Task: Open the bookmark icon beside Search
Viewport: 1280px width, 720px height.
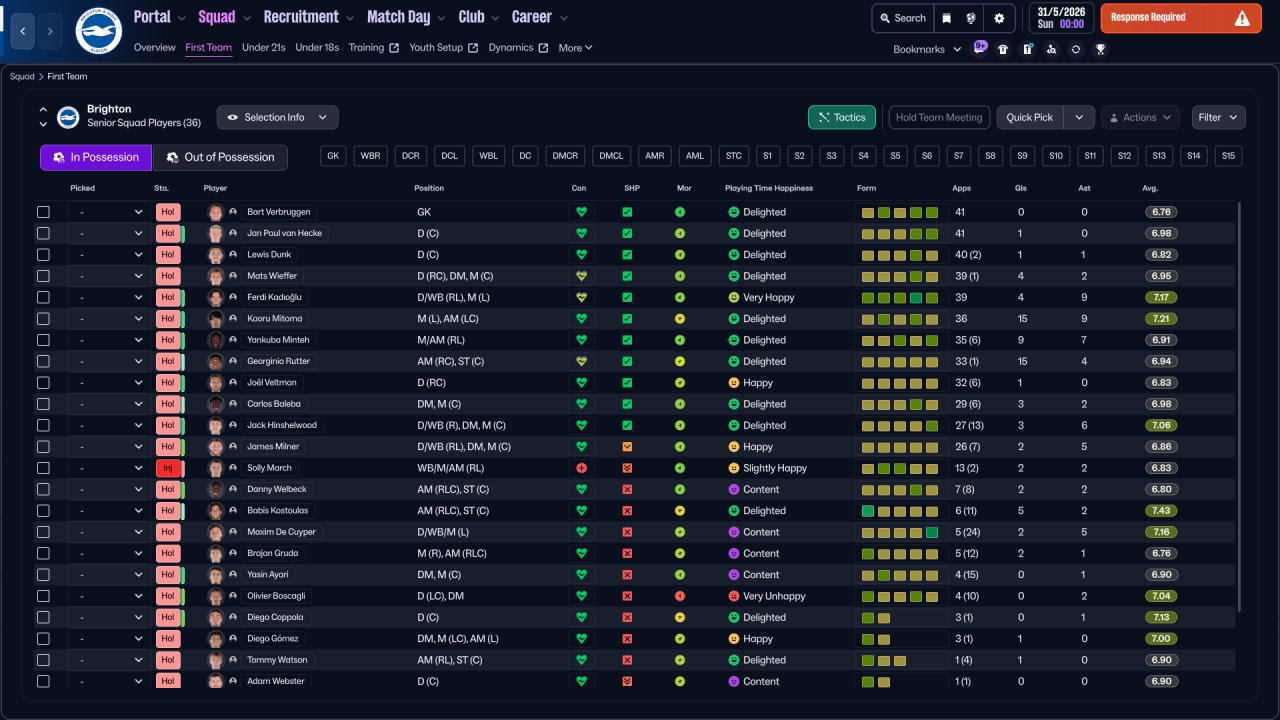Action: click(x=946, y=18)
